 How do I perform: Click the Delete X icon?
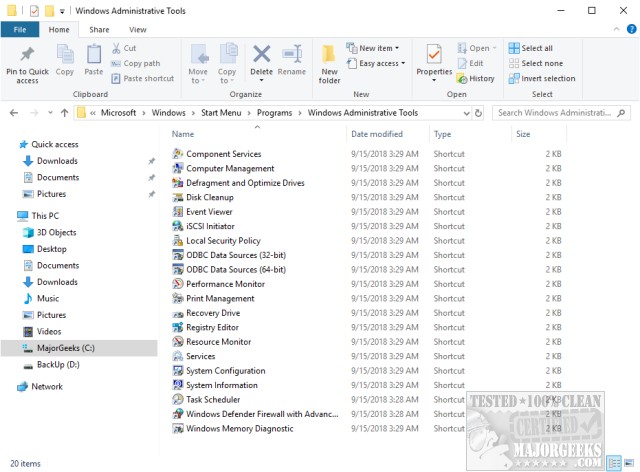(x=262, y=54)
